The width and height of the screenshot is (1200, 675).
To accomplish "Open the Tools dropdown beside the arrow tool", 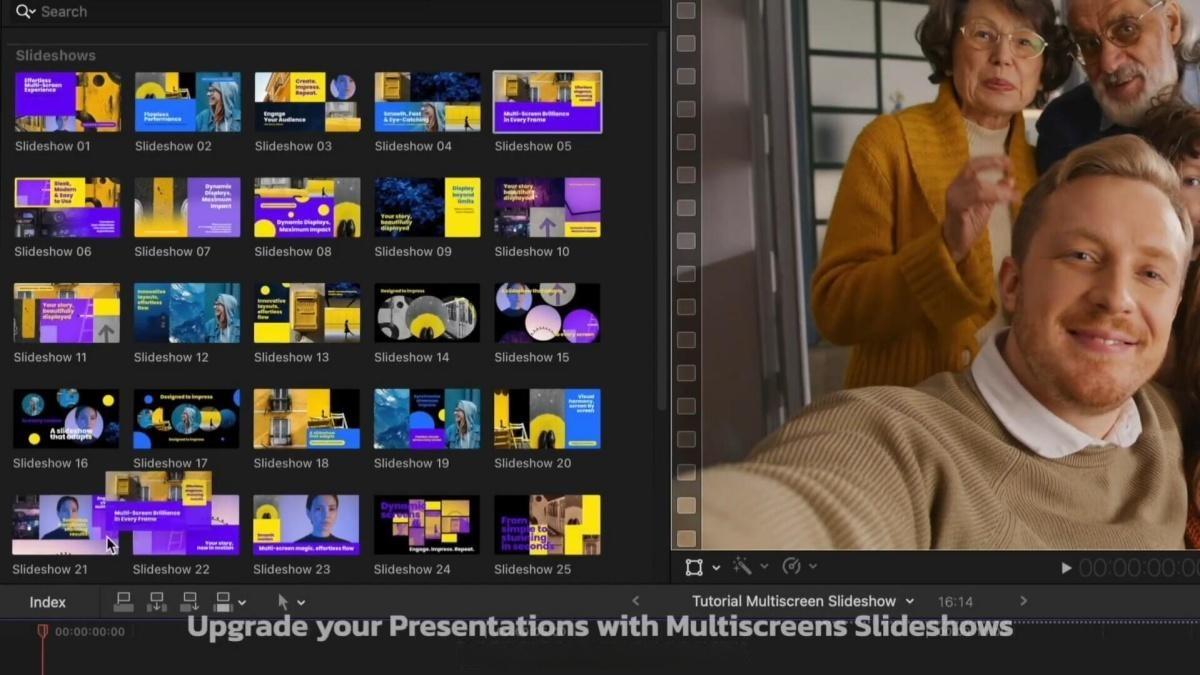I will [x=300, y=600].
